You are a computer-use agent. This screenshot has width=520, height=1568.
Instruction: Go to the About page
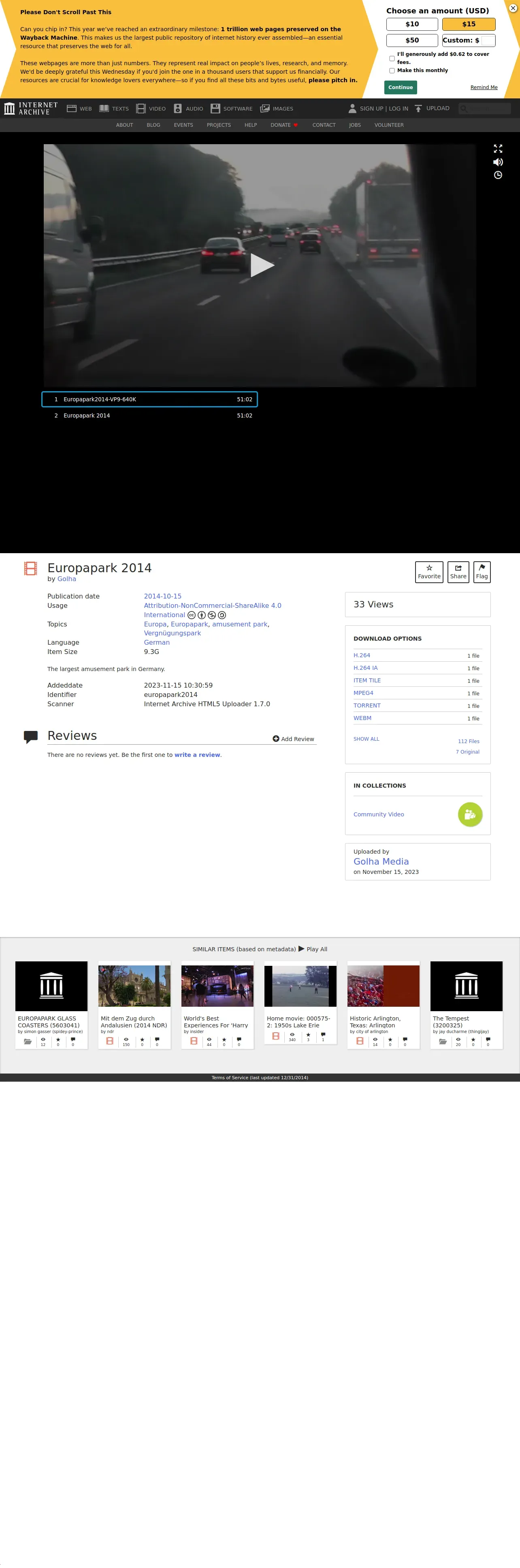coord(124,126)
